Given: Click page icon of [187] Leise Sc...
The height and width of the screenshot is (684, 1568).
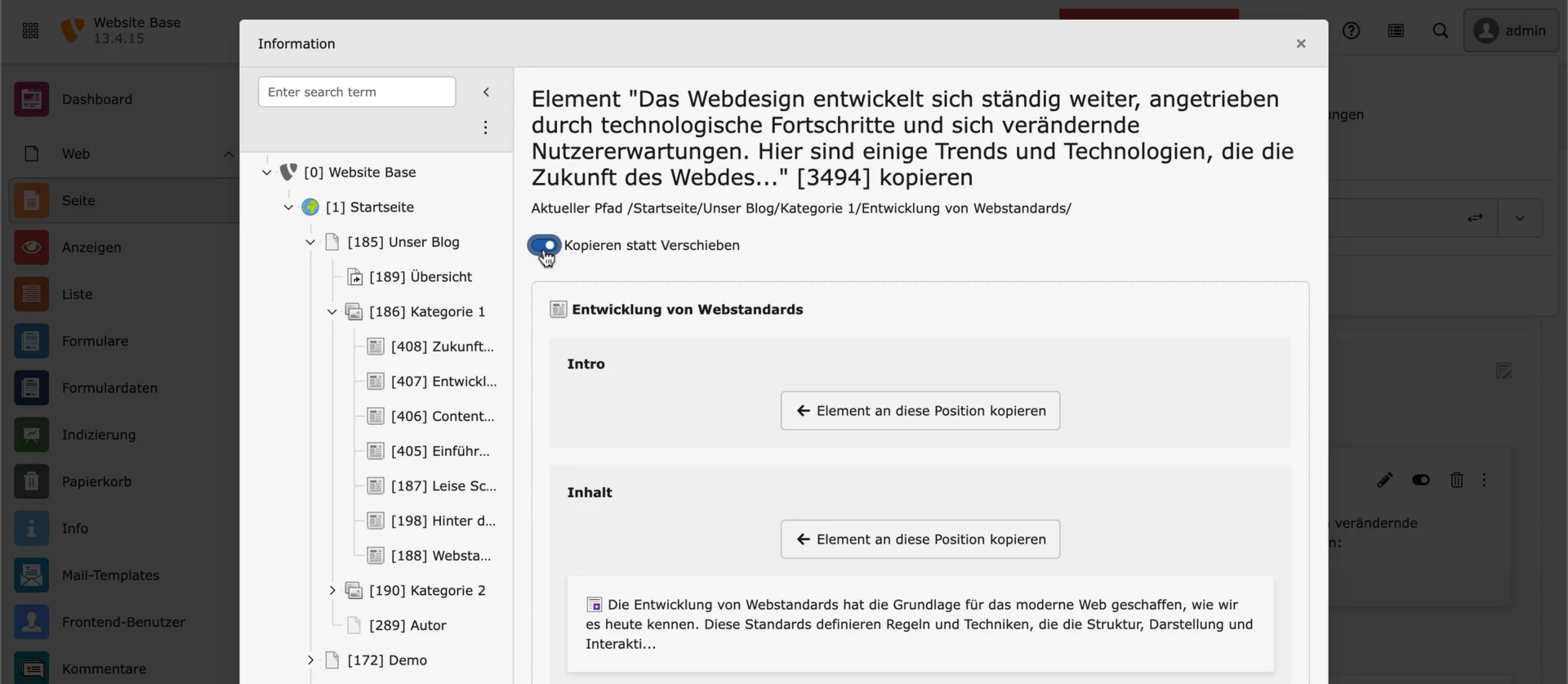Looking at the screenshot, I should coord(376,486).
